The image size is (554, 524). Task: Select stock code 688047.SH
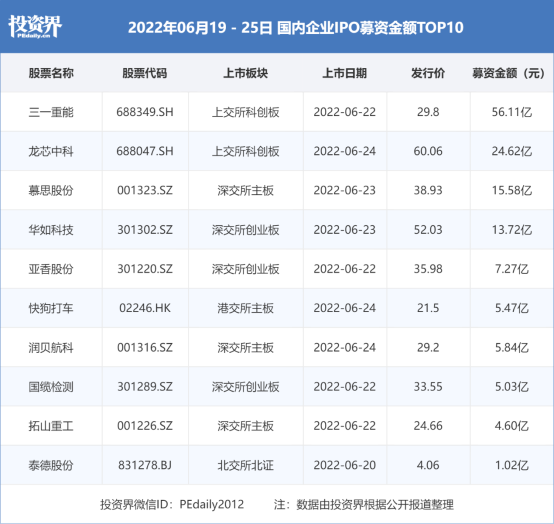[145, 151]
